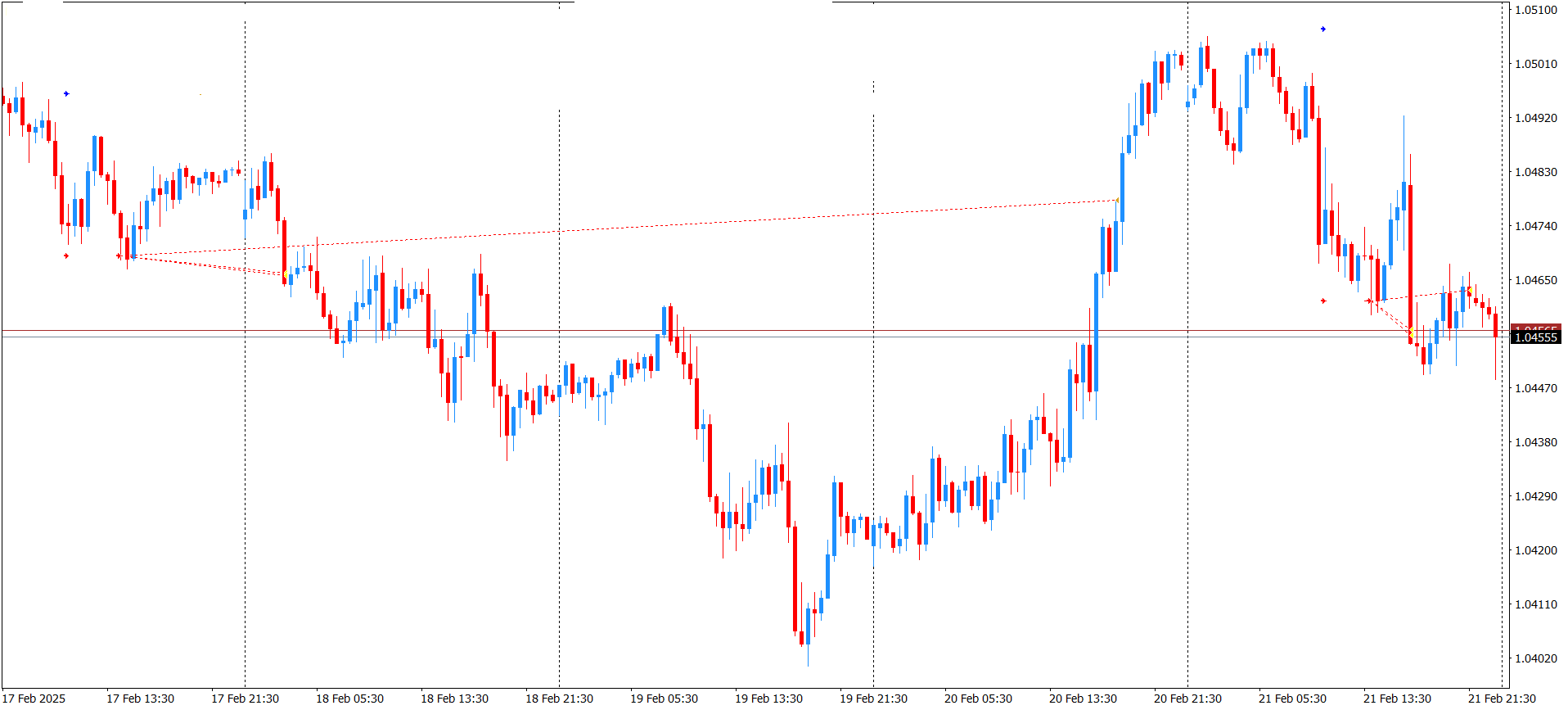This screenshot has height=710, width=1568.
Task: Click the 20 Feb 05:30 time label
Action: 978,699
